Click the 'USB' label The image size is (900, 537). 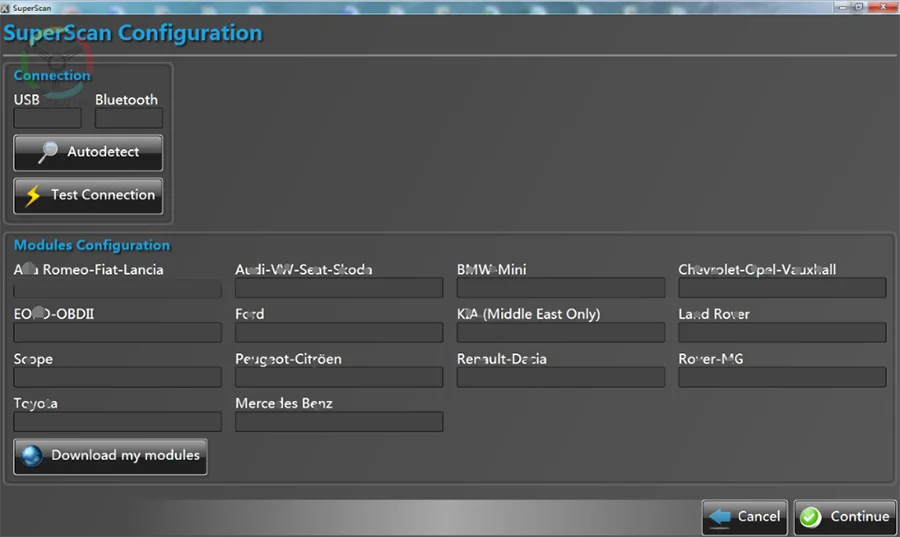26,100
